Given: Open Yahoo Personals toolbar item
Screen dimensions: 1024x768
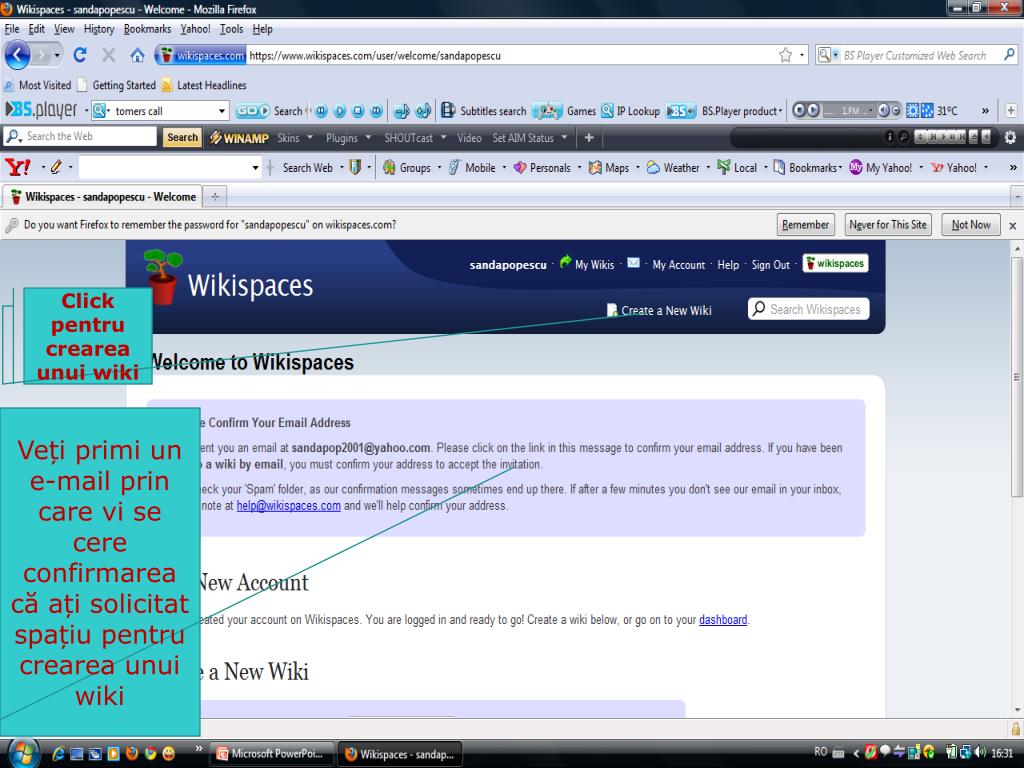Looking at the screenshot, I should 543,168.
